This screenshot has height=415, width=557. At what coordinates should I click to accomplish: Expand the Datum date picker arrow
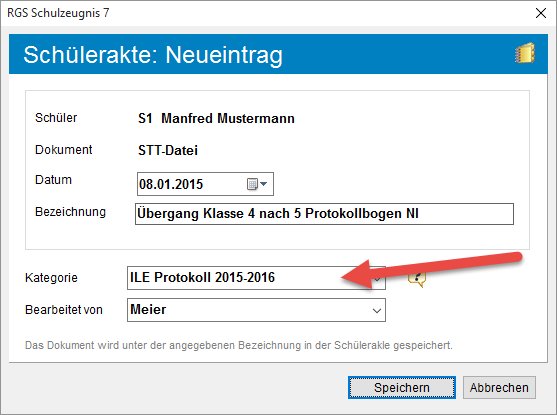[x=264, y=184]
